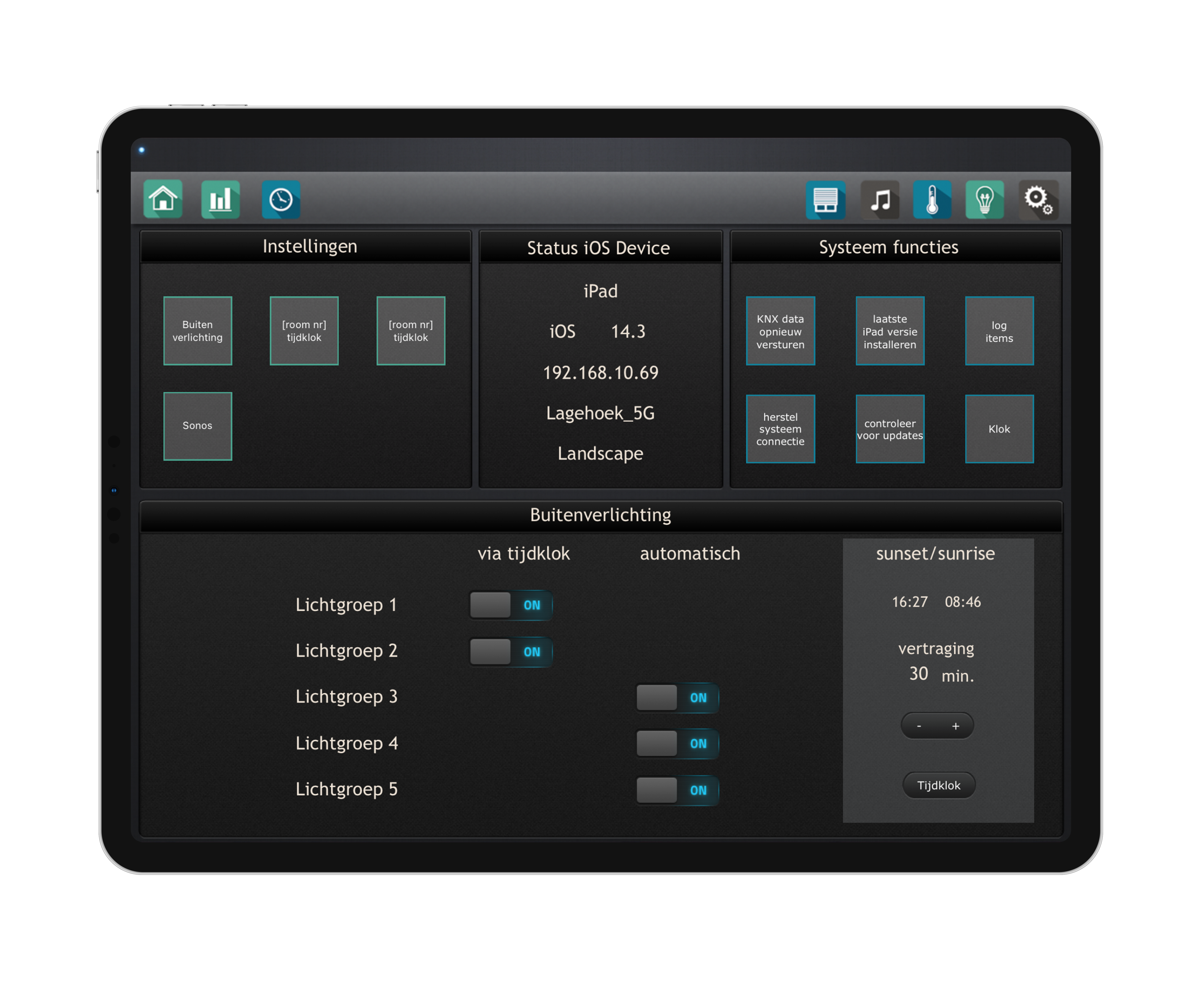This screenshot has width=1204, height=987.
Task: Open the clock timer icon
Action: tap(281, 200)
